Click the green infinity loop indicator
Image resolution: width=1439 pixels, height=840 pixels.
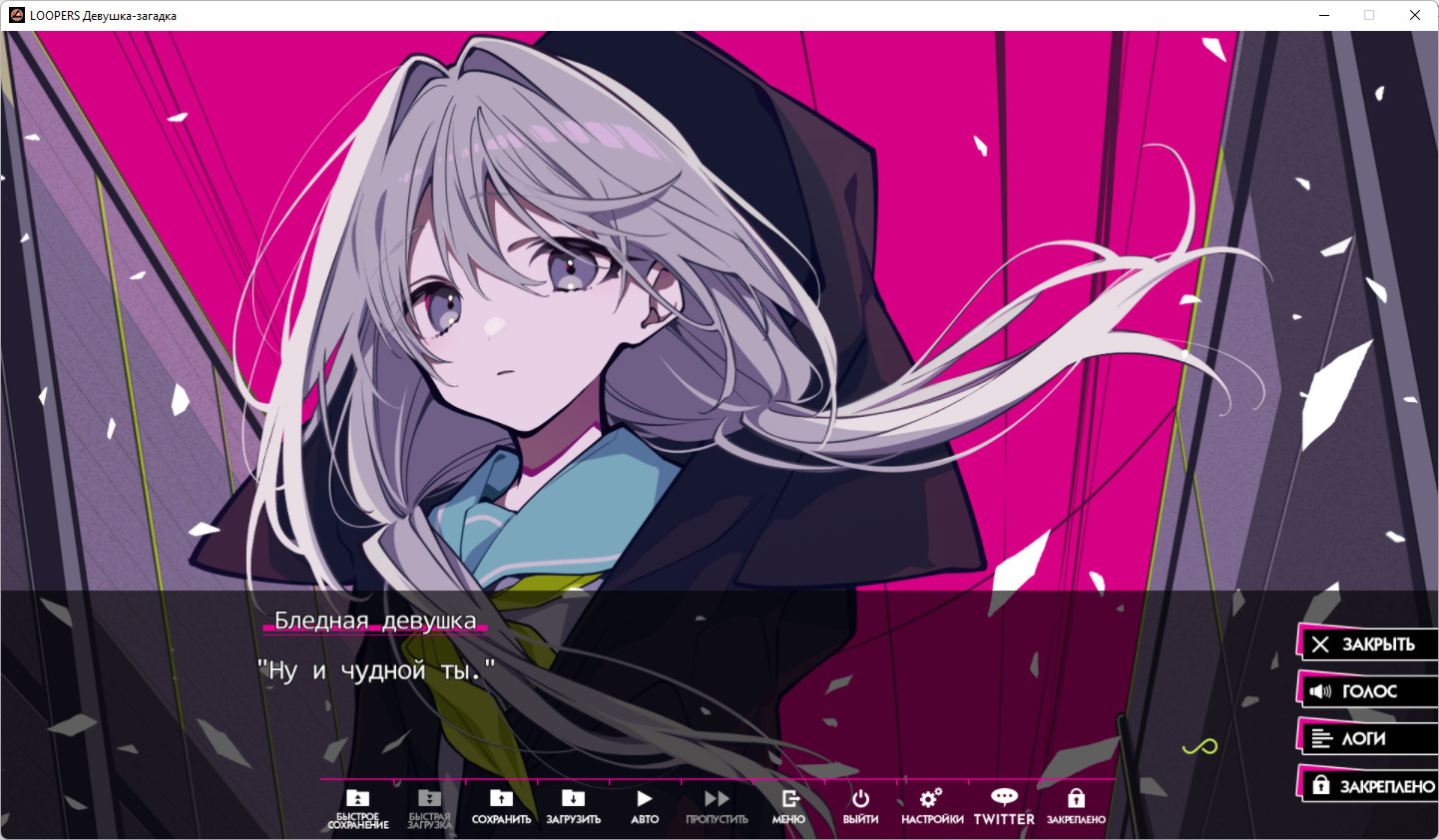coord(1199,746)
